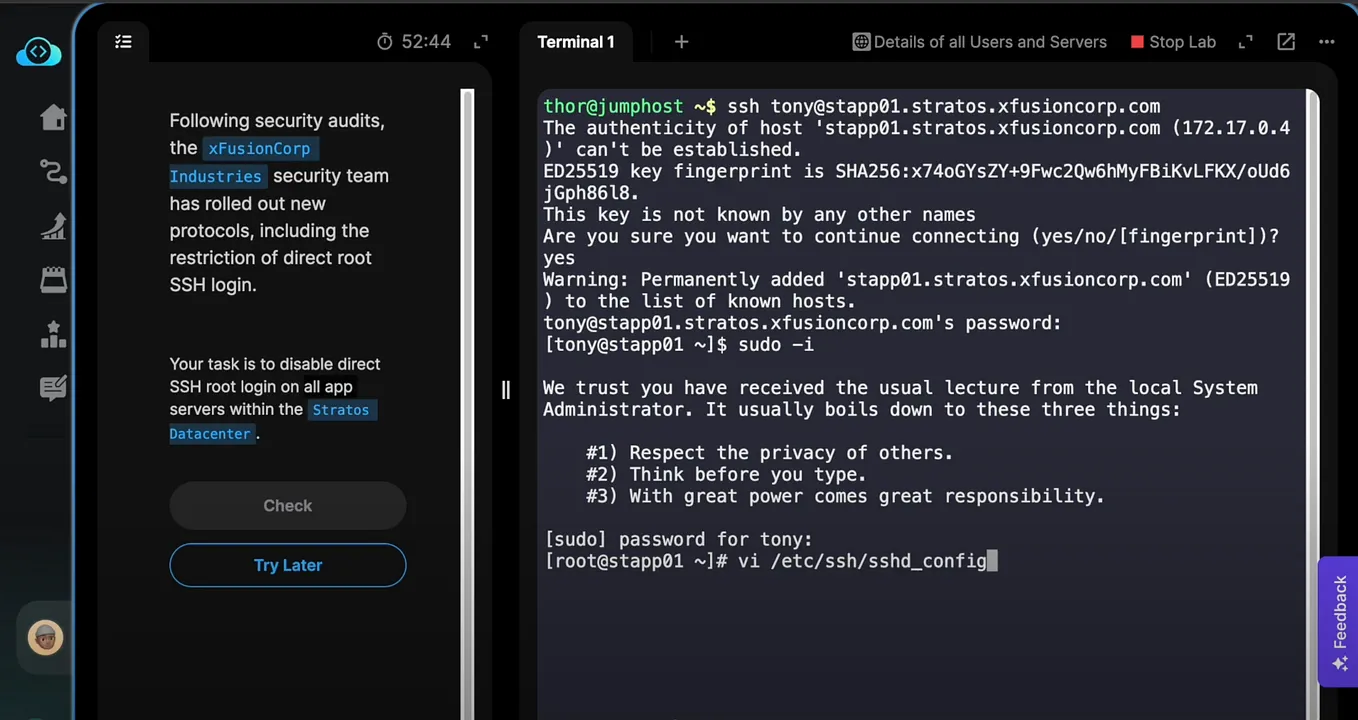Click the globe icon for server details
Screen dimensions: 1358x720
861,42
